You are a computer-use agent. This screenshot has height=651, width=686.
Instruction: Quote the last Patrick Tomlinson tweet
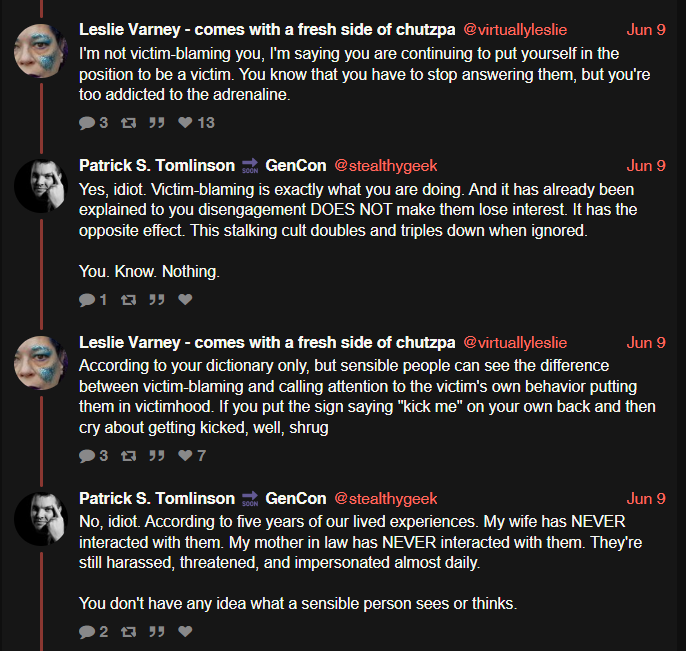[157, 631]
